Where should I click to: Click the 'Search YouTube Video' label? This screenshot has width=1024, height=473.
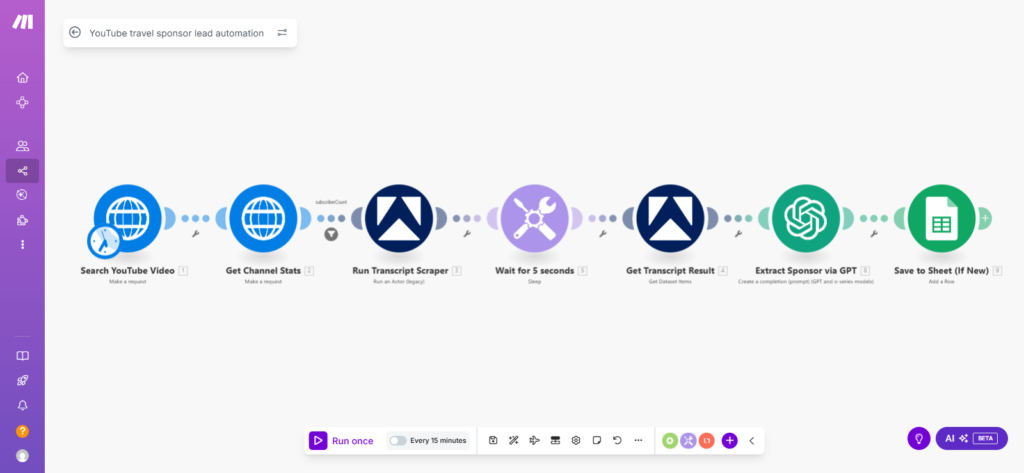pos(127,270)
